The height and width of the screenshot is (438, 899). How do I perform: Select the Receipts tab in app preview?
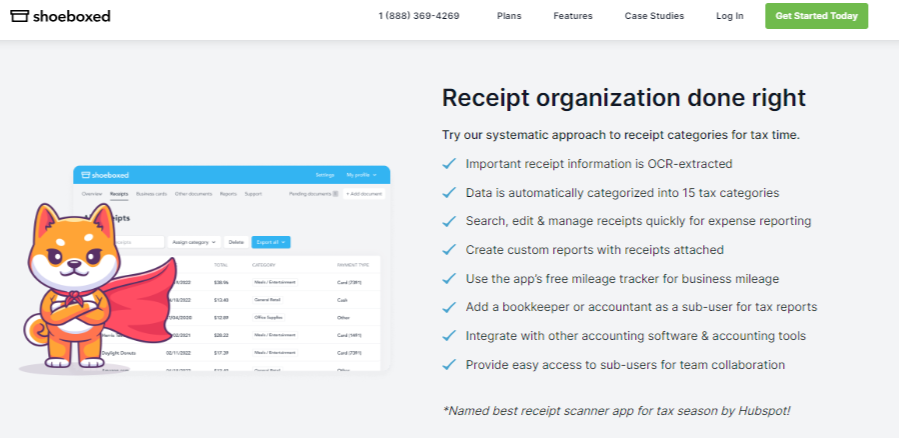point(119,194)
